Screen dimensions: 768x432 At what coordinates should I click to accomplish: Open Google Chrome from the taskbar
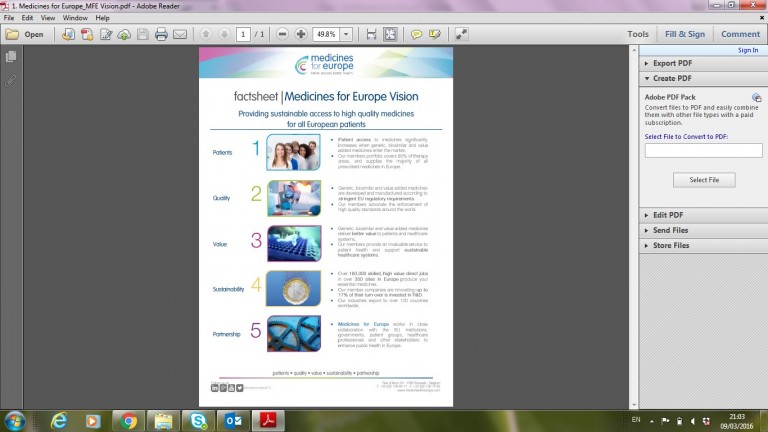click(129, 421)
